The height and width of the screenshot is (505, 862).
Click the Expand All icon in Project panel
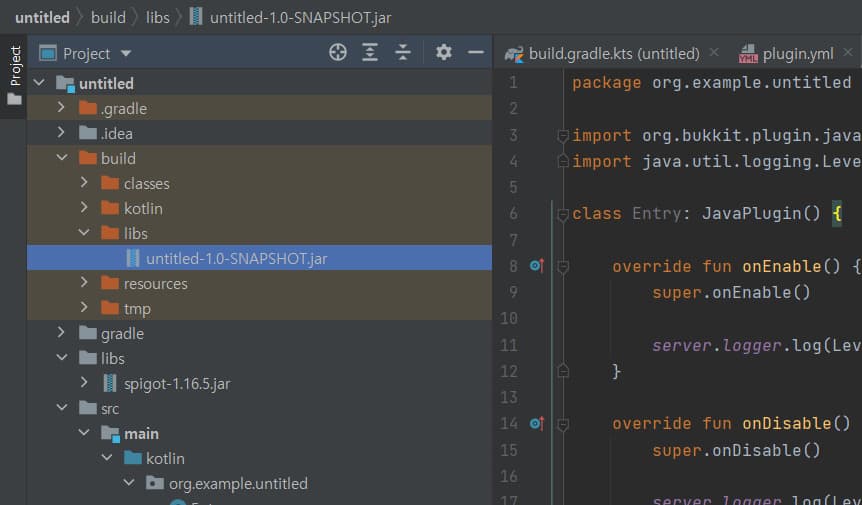click(370, 53)
